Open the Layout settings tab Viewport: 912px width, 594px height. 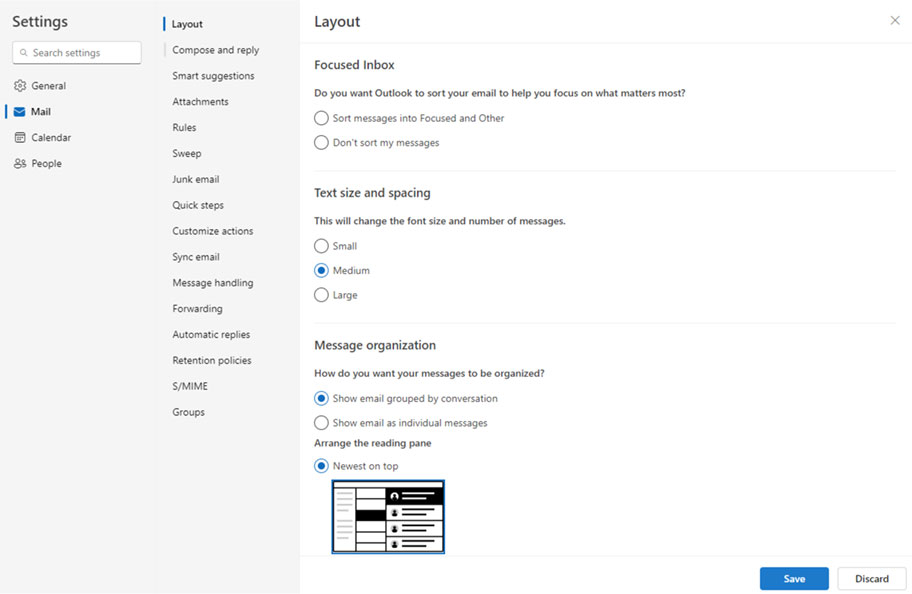point(187,24)
